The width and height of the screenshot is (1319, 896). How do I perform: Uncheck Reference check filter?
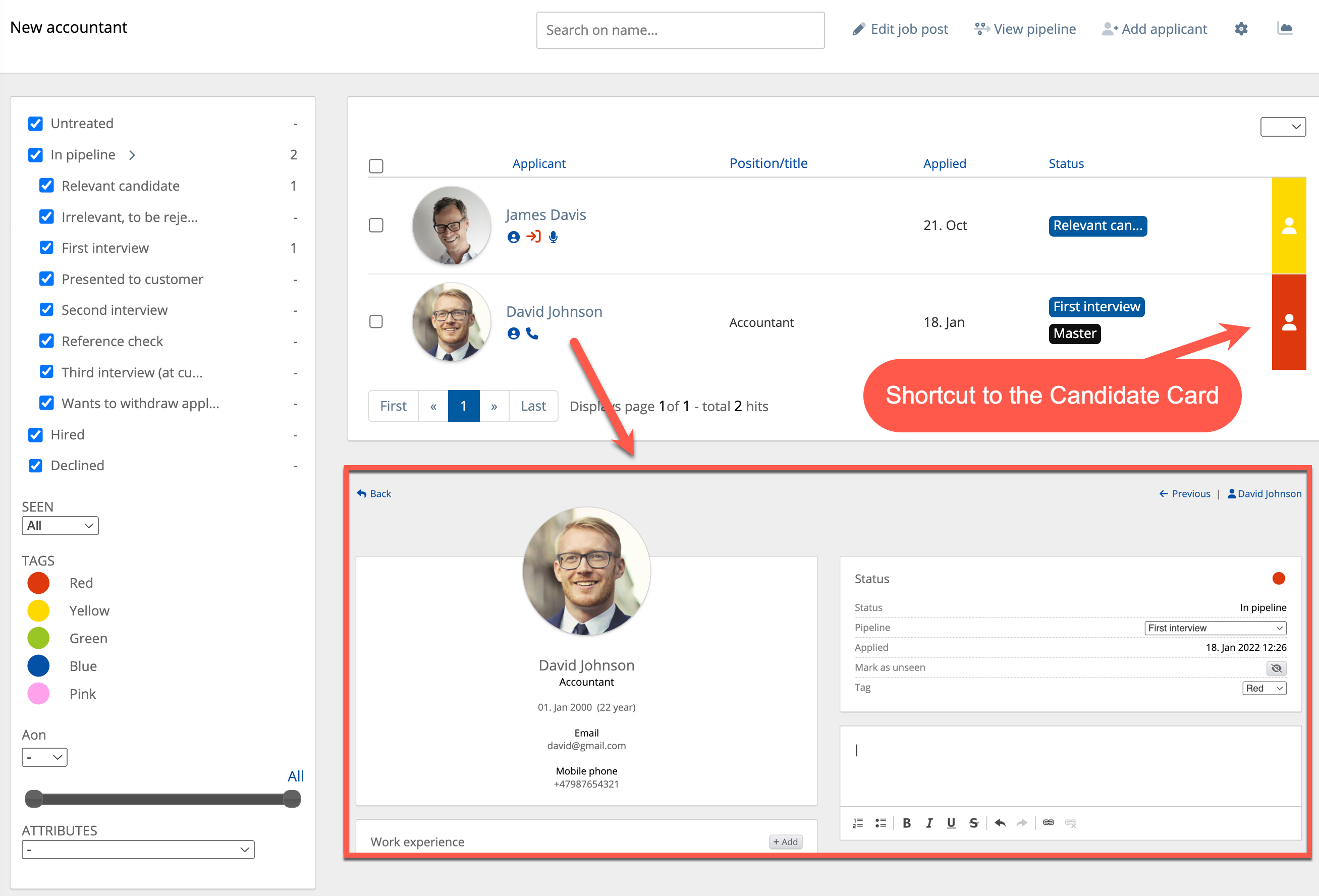pyautogui.click(x=46, y=341)
